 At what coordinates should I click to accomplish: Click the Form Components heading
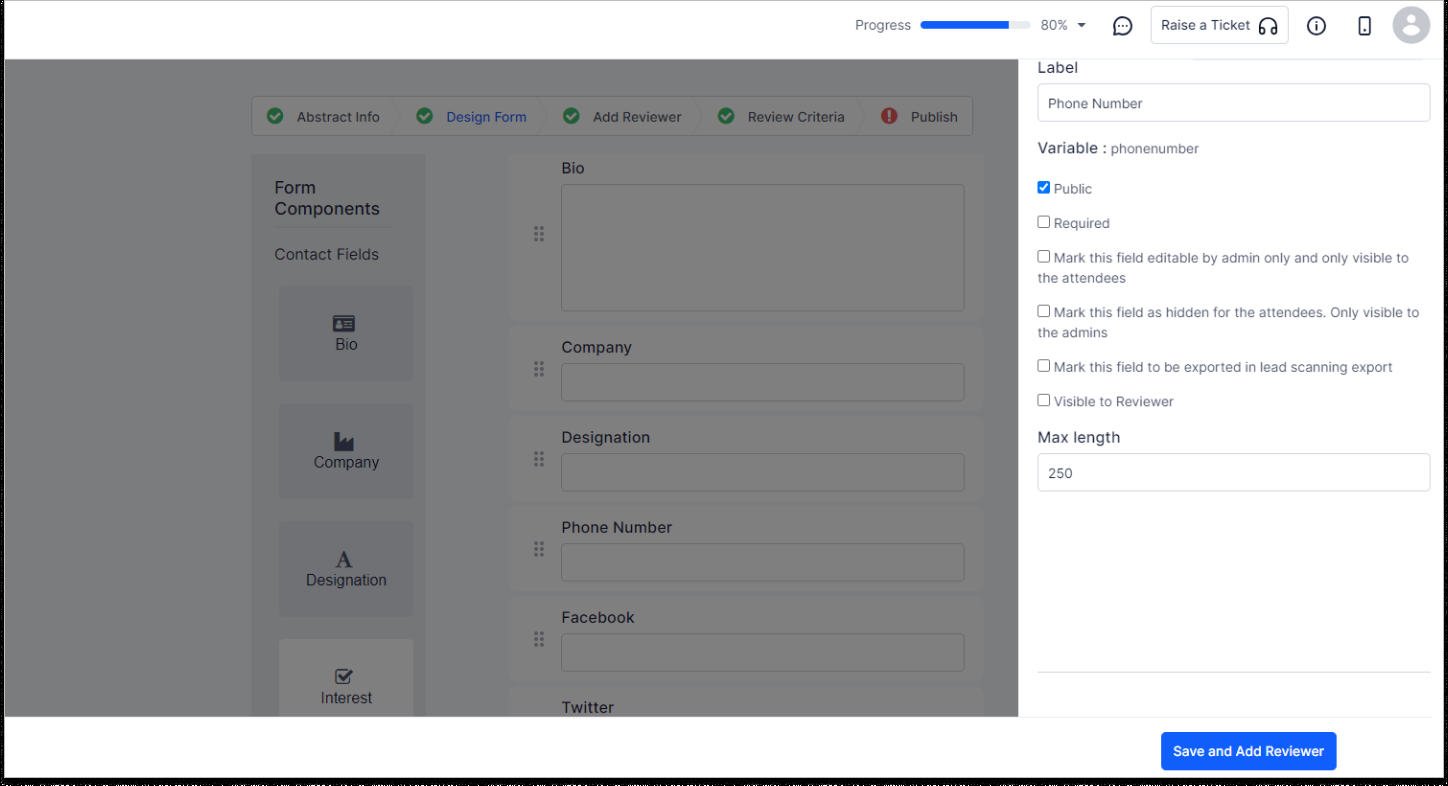click(327, 198)
